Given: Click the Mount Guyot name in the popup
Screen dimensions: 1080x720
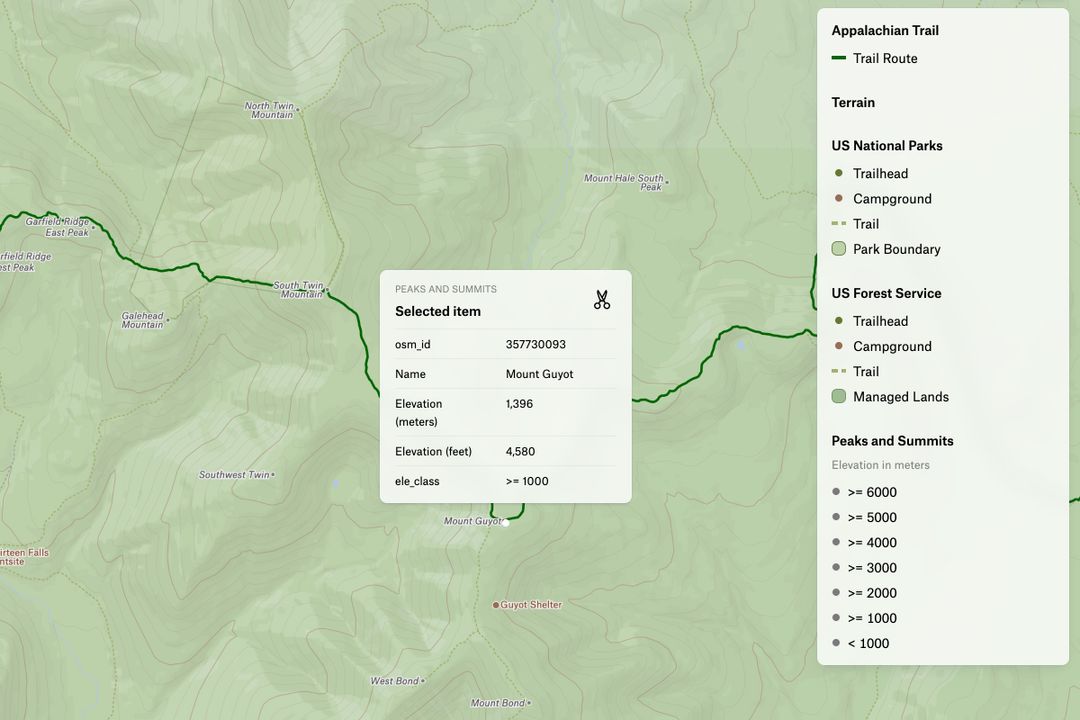Looking at the screenshot, I should pyautogui.click(x=538, y=374).
